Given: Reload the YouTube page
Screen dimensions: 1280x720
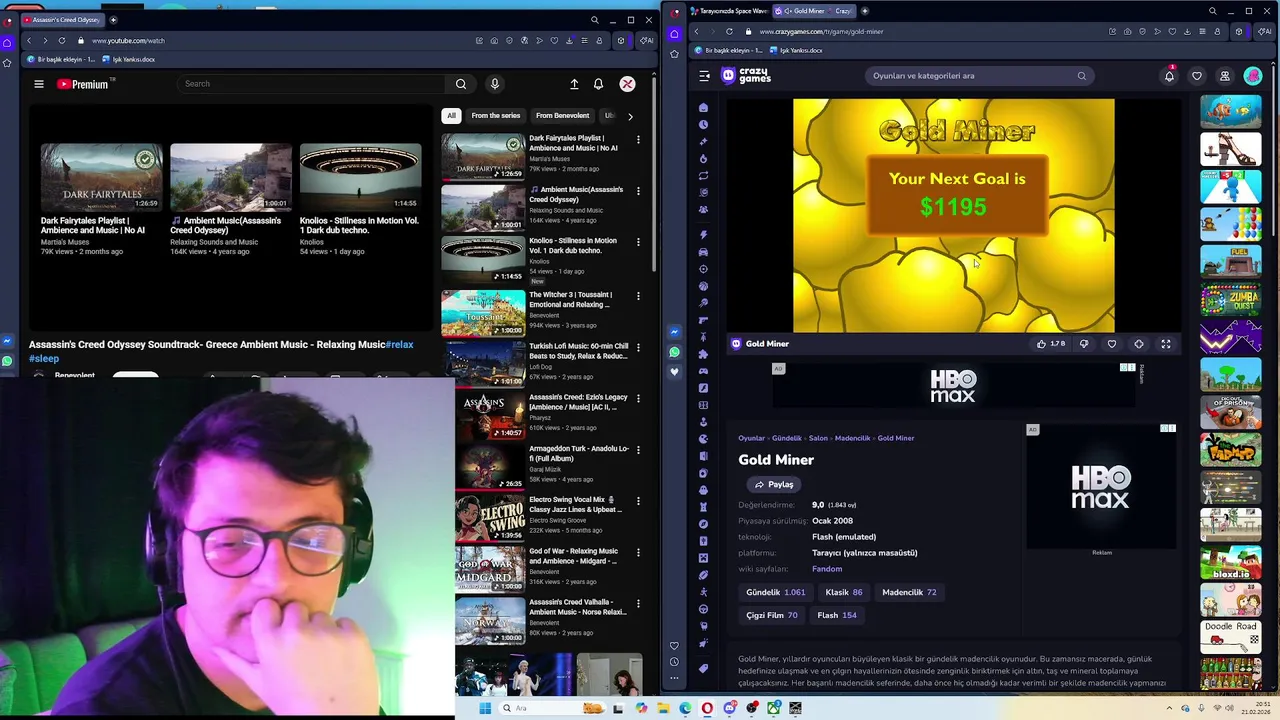Looking at the screenshot, I should coord(62,41).
